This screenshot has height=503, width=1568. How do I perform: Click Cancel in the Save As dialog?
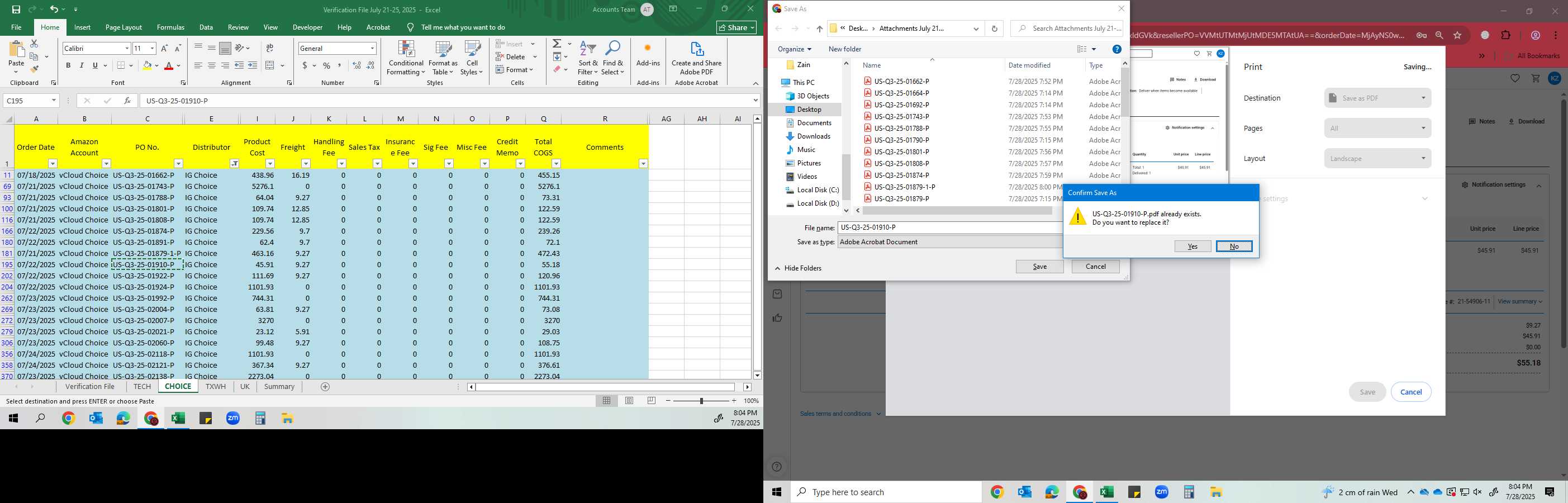pyautogui.click(x=1095, y=267)
